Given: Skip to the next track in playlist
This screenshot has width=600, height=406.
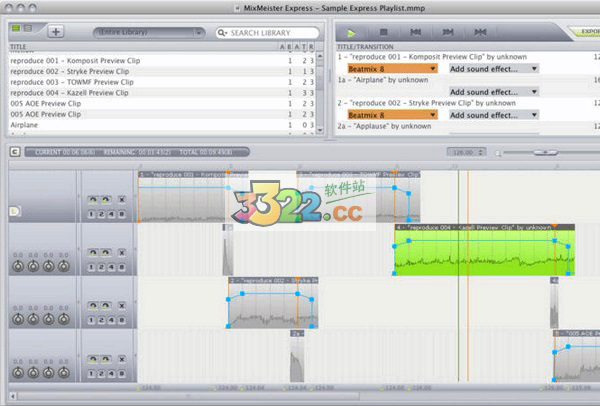Looking at the screenshot, I should point(448,33).
